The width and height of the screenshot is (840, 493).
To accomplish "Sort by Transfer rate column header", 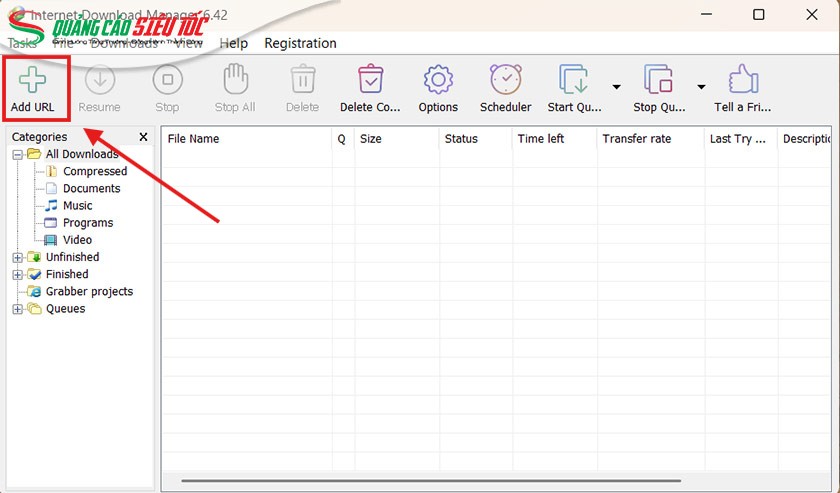I will (x=651, y=139).
